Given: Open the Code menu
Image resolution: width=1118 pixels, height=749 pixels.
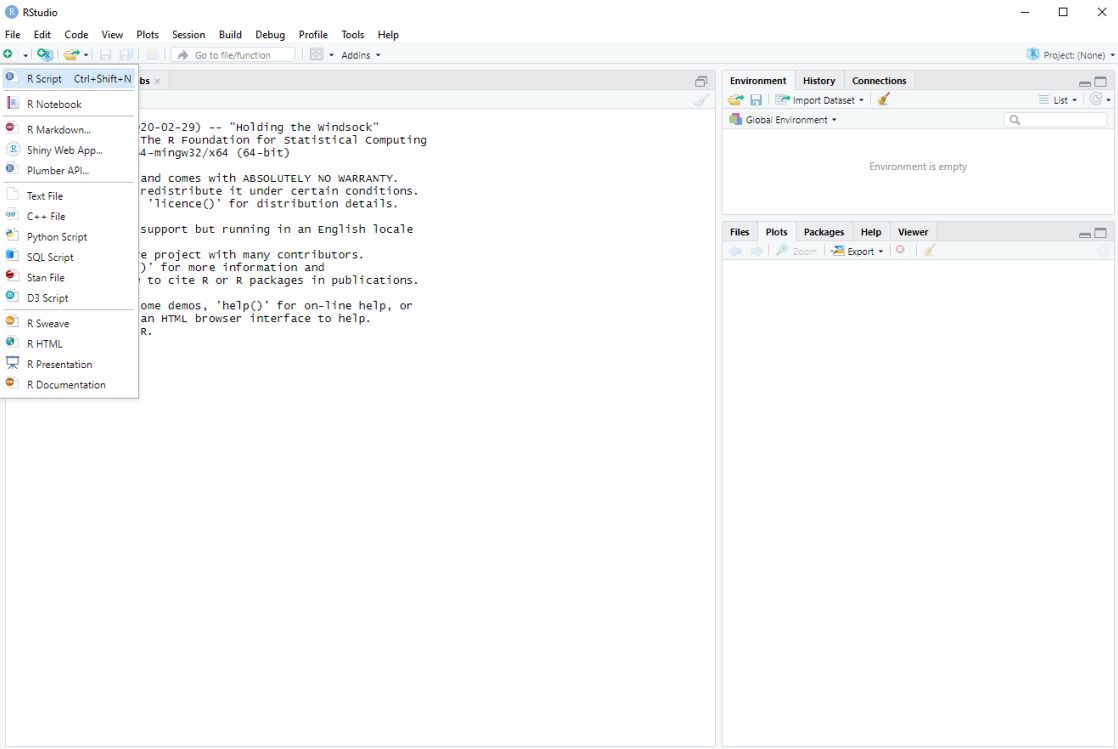Looking at the screenshot, I should 76,34.
